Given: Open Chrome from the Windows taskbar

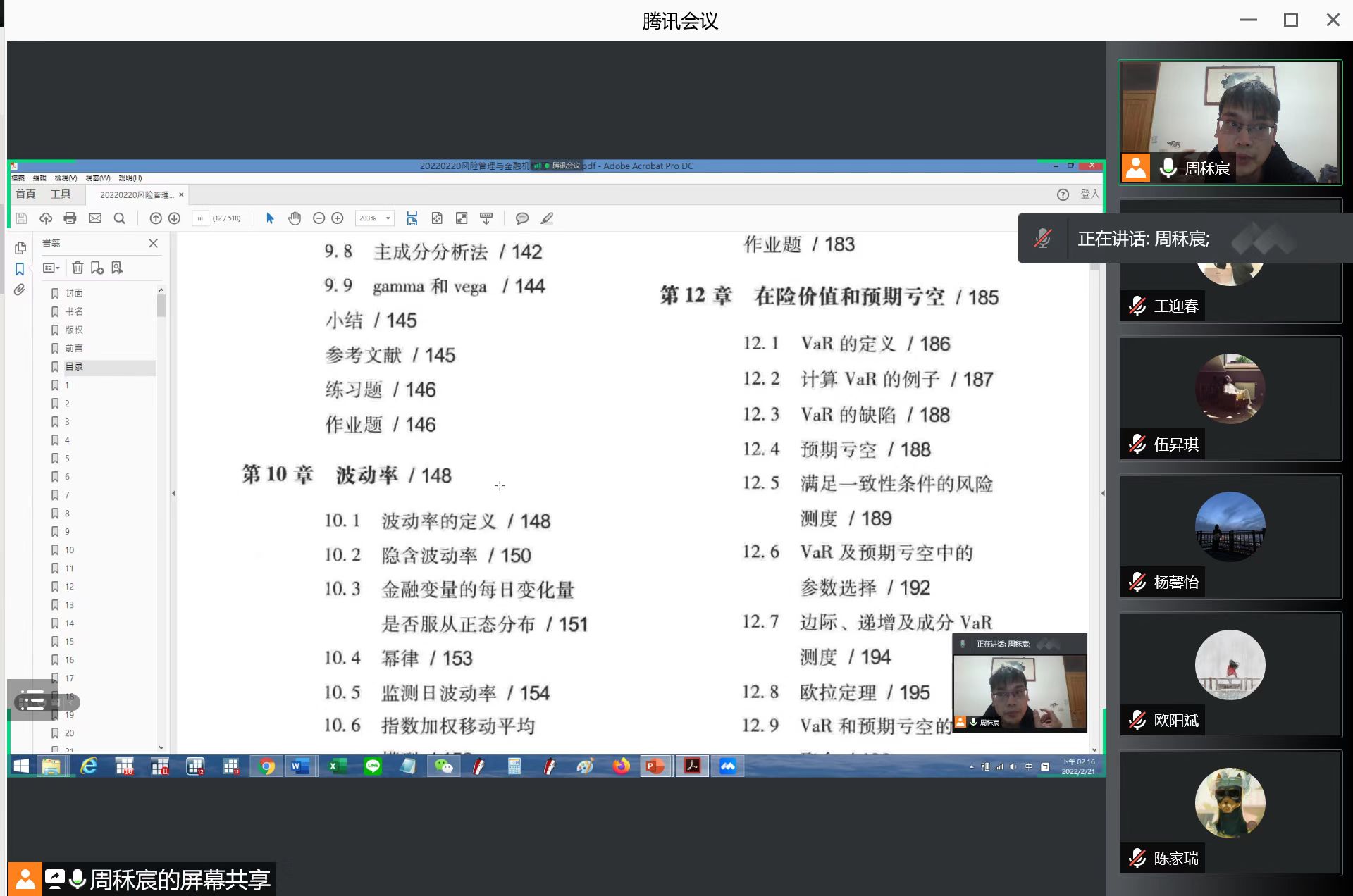Looking at the screenshot, I should pyautogui.click(x=266, y=766).
